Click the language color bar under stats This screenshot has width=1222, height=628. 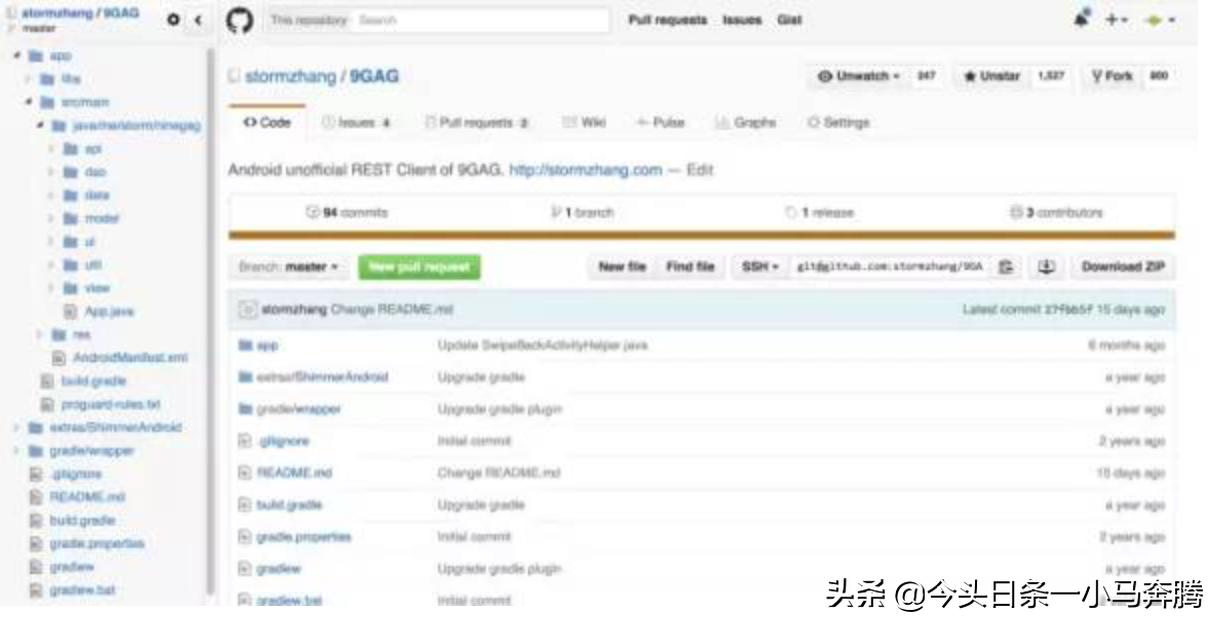point(702,235)
